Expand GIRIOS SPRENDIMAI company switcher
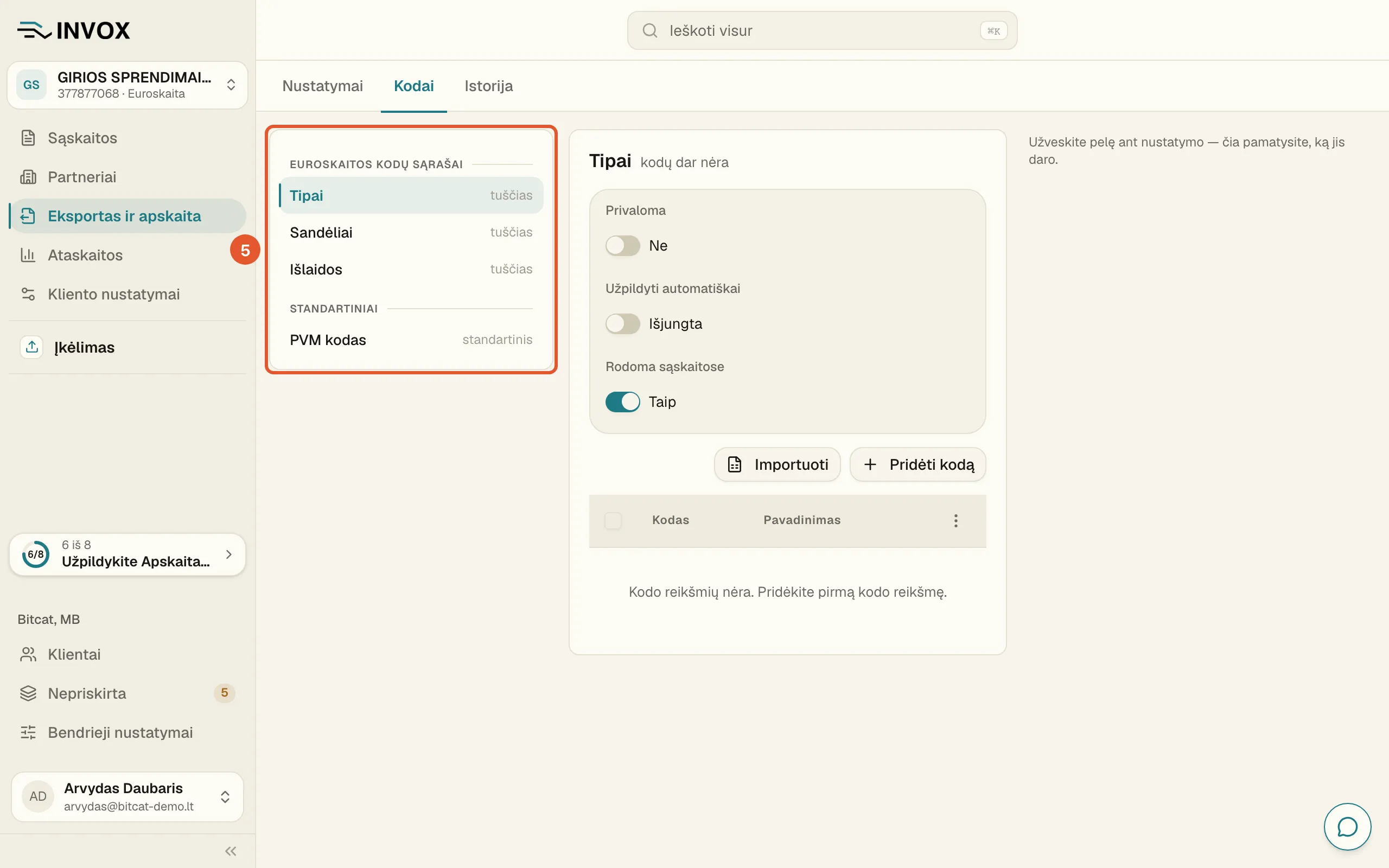This screenshot has width=1389, height=868. pyautogui.click(x=128, y=85)
